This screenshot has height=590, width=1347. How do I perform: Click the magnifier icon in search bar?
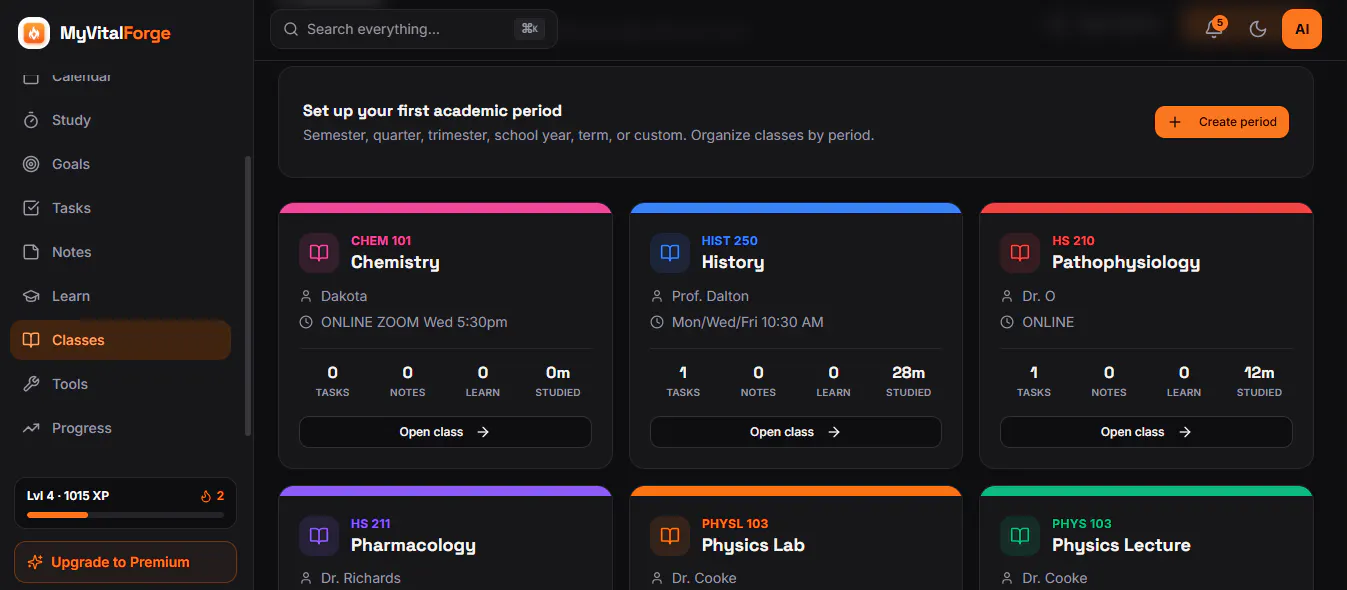point(292,29)
